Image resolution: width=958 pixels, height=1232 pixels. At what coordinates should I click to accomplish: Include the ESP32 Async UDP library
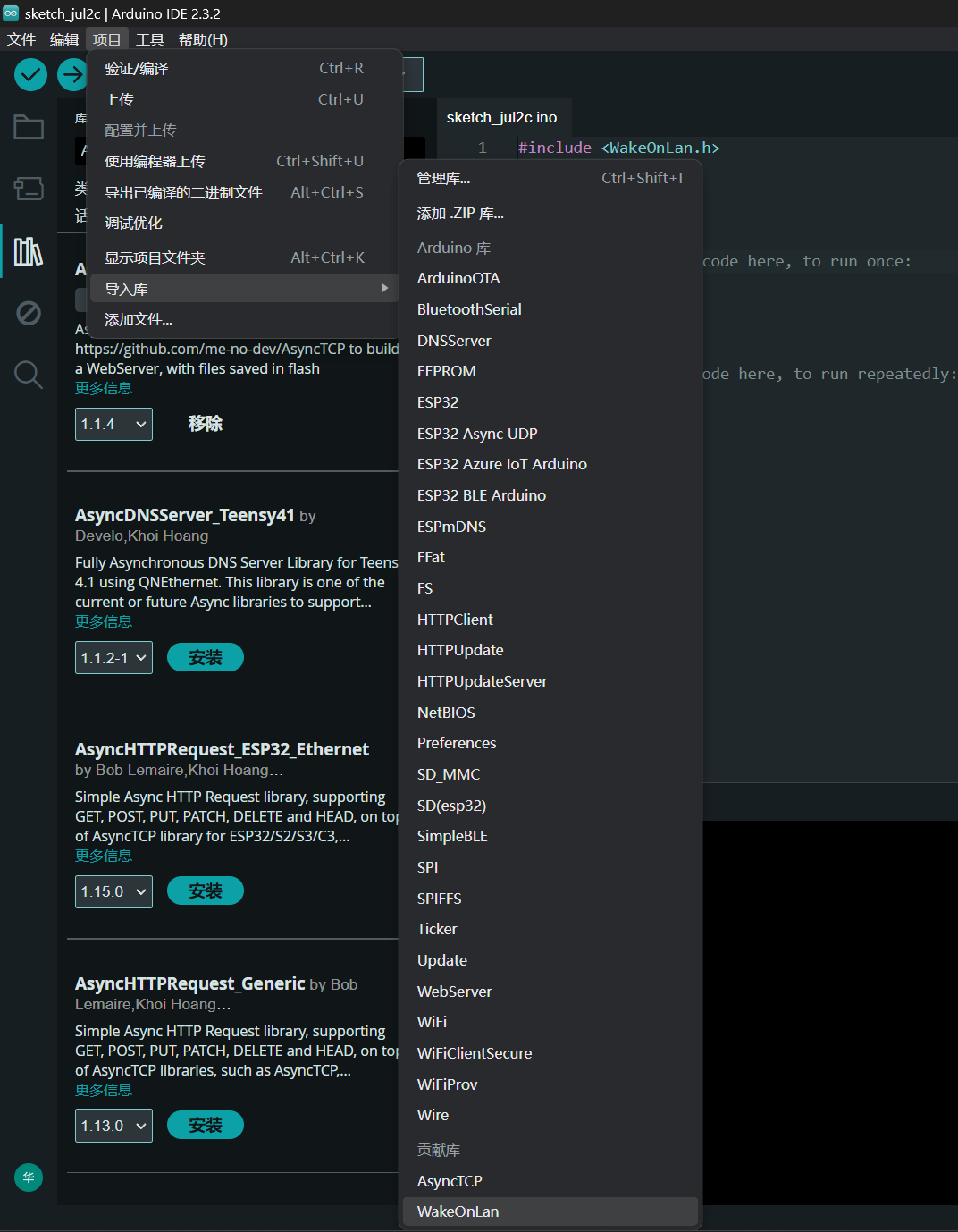point(550,434)
